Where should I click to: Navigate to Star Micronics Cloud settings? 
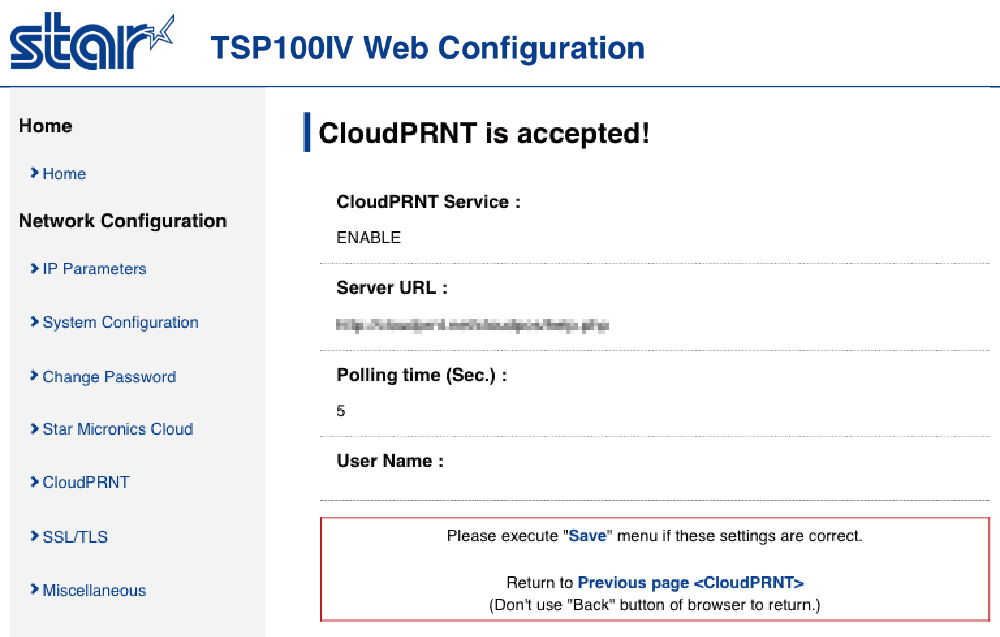tap(117, 430)
